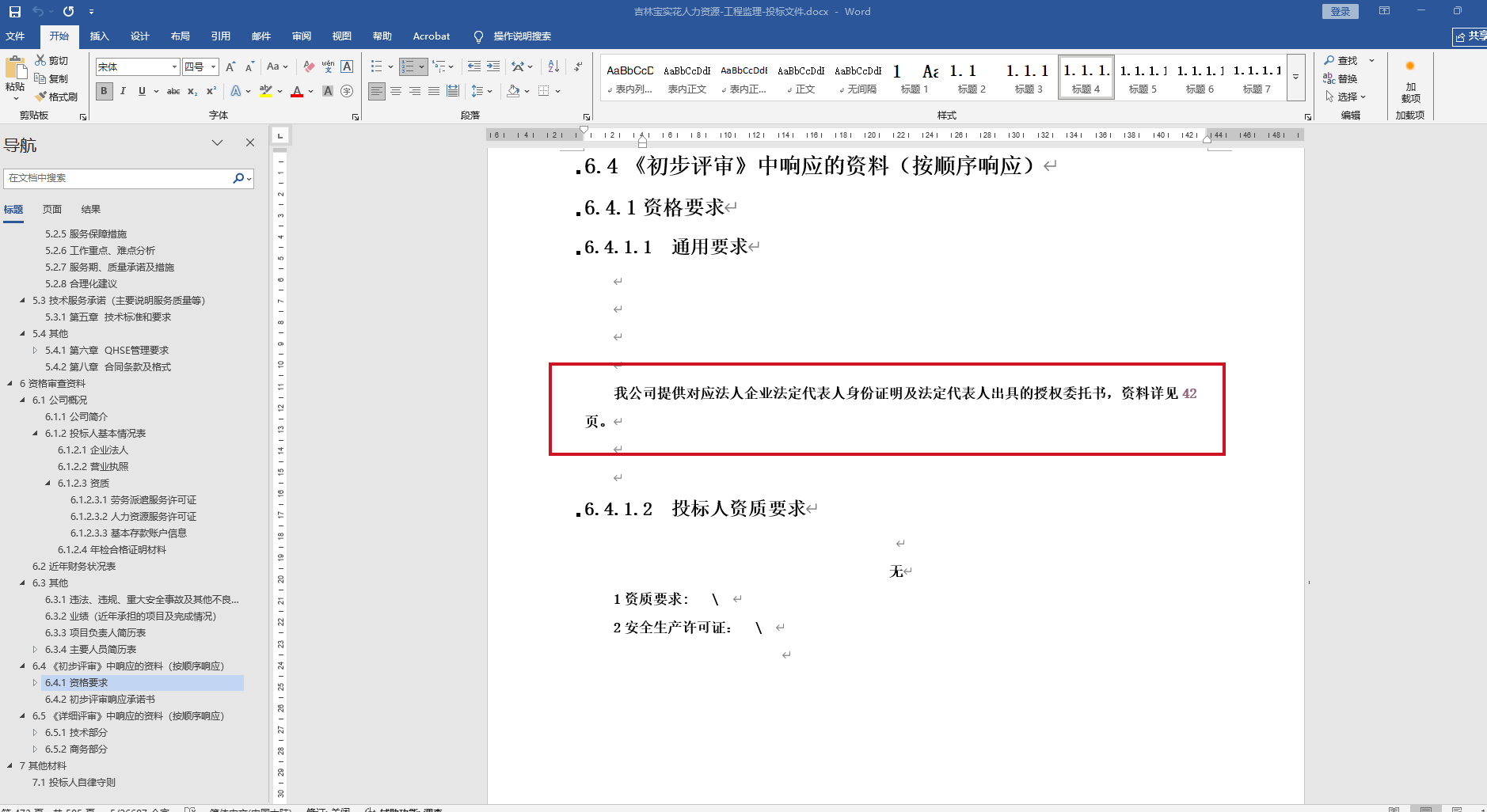Open the phonetic guide (wén) tool

click(328, 67)
